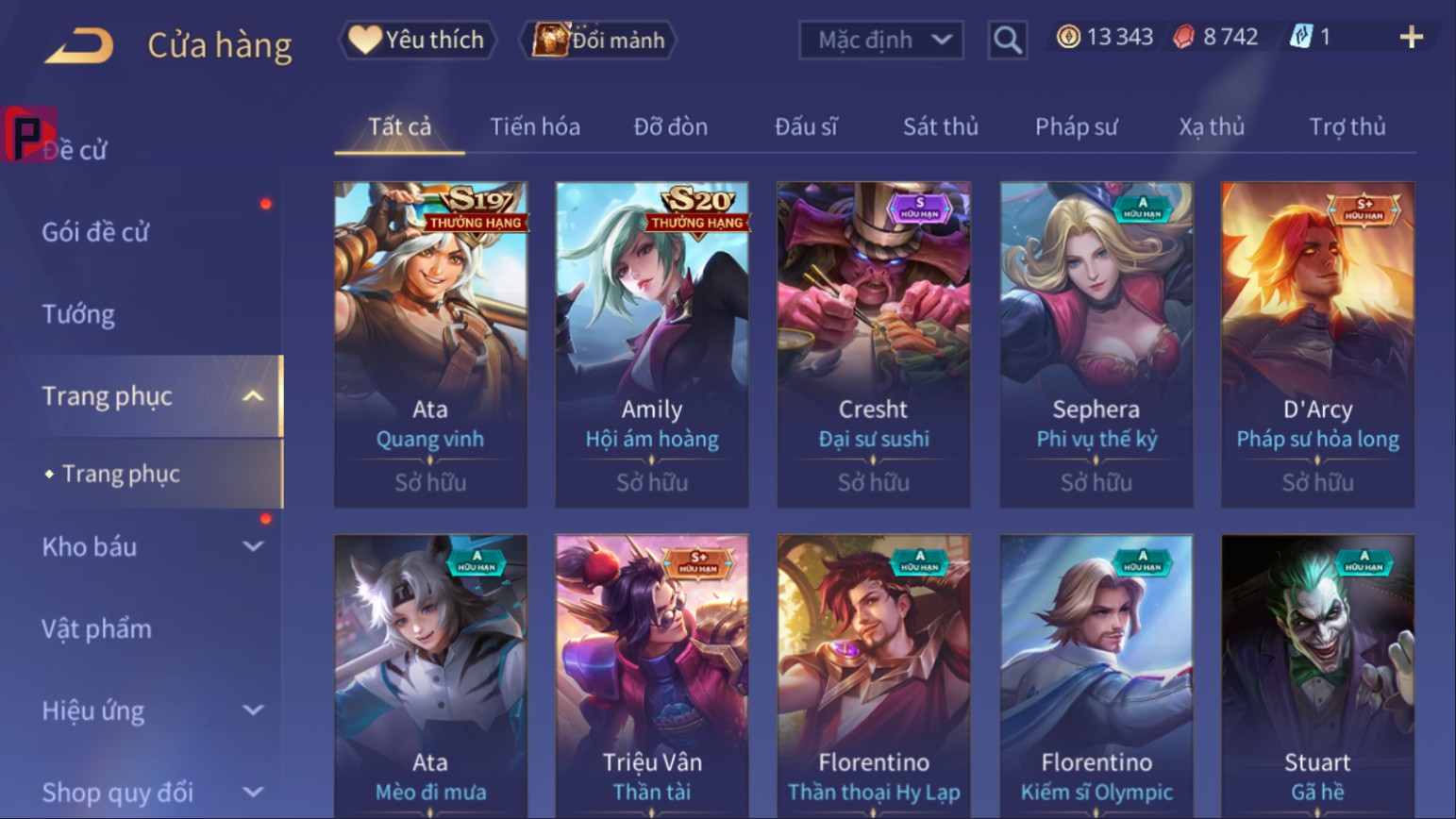1456x819 pixels.
Task: Select Cresht Đại sư sushi skin card
Action: 873,344
